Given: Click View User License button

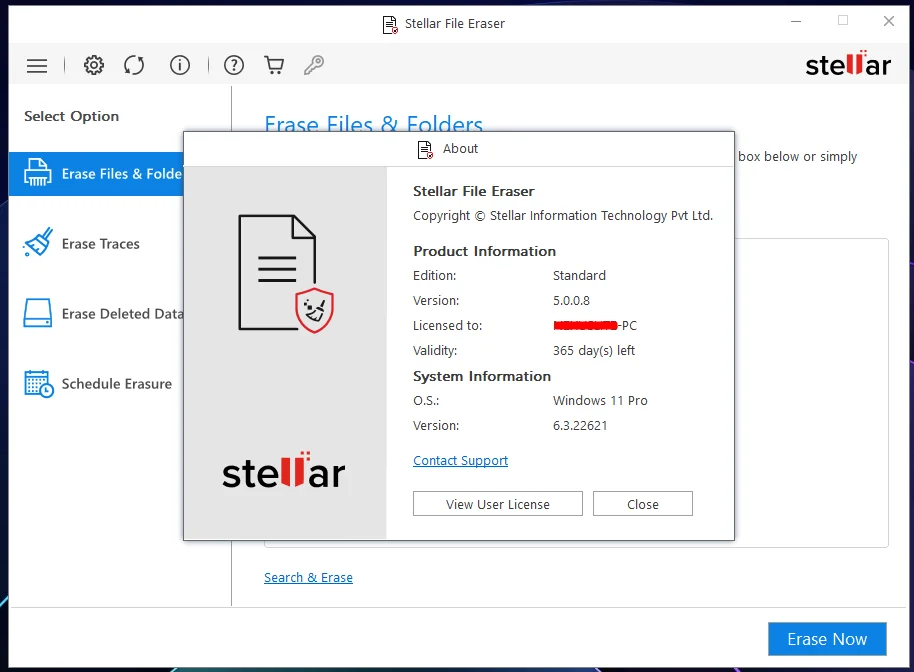Looking at the screenshot, I should coord(498,504).
